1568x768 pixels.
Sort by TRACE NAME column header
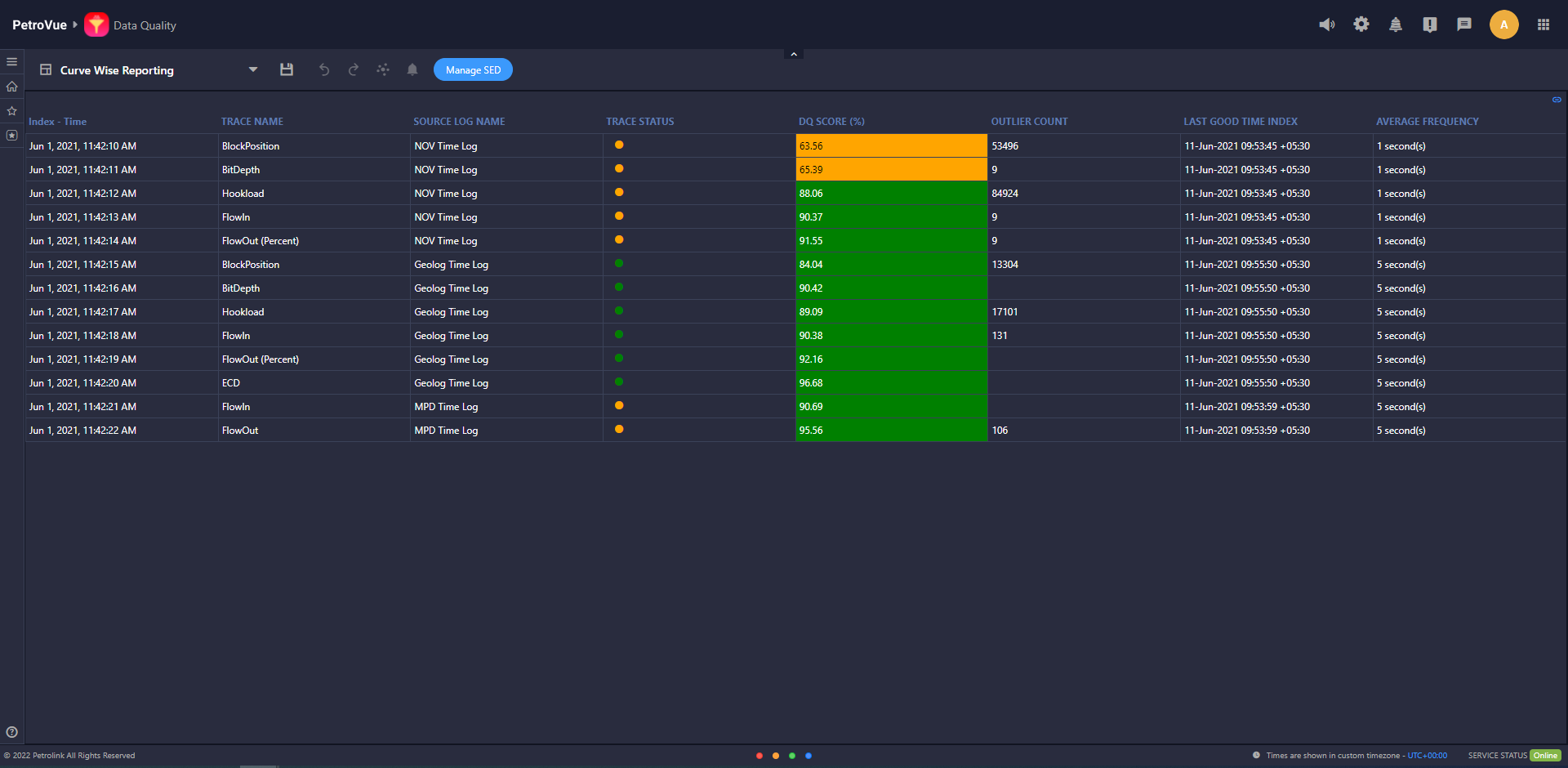tap(252, 122)
